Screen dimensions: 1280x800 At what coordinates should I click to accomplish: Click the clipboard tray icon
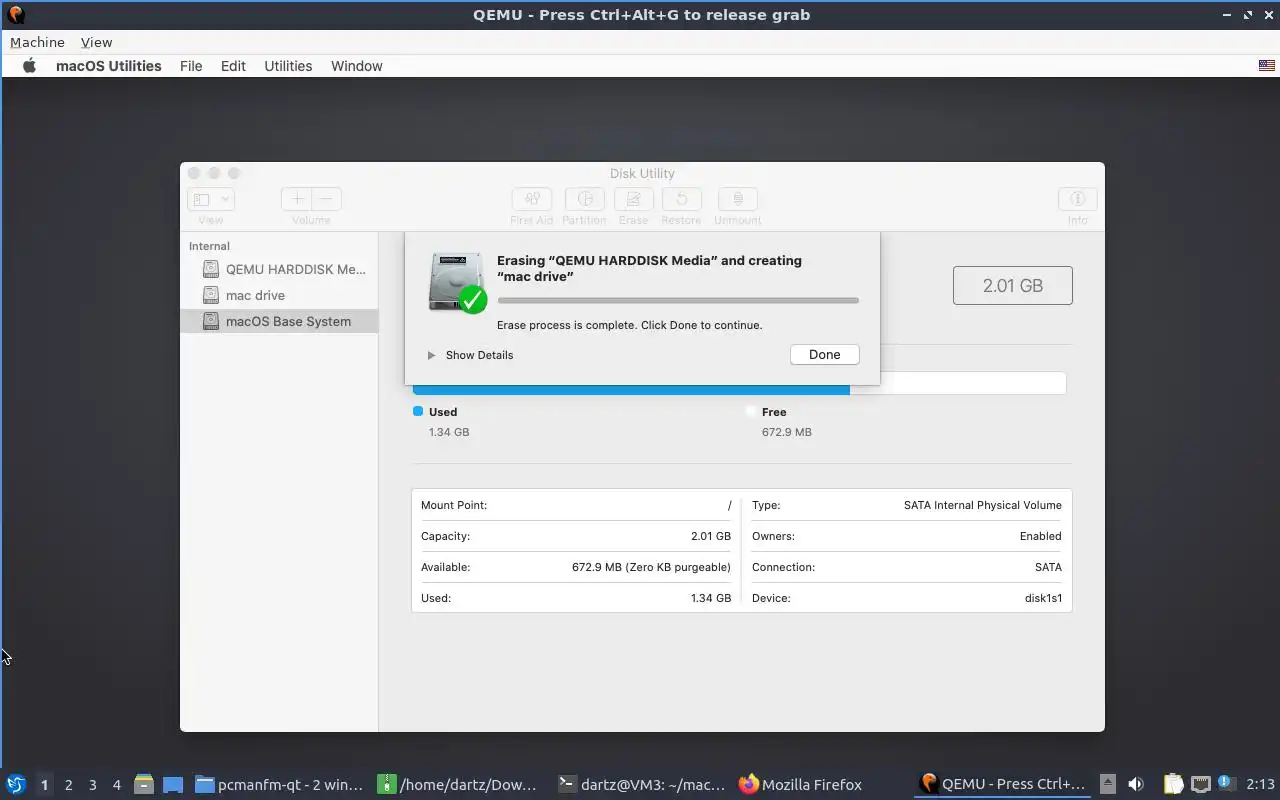(1173, 784)
